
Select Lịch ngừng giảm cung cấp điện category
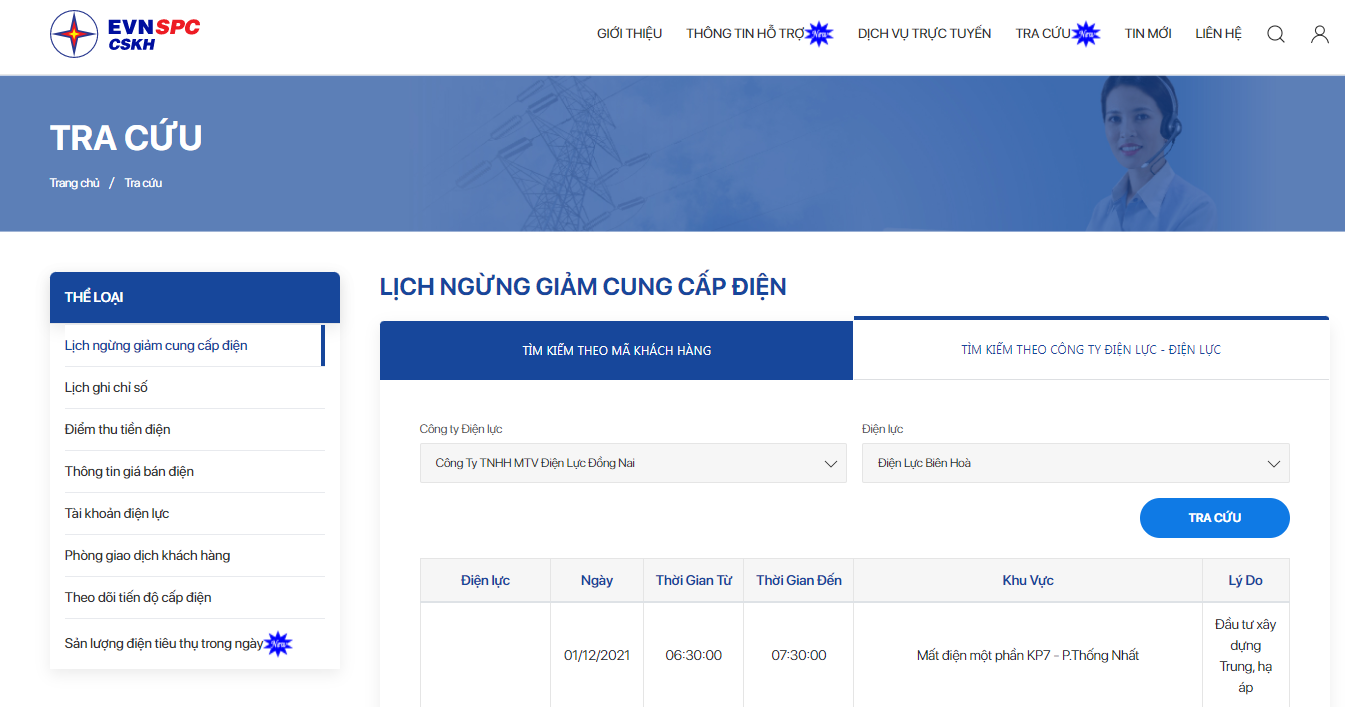tap(195, 345)
